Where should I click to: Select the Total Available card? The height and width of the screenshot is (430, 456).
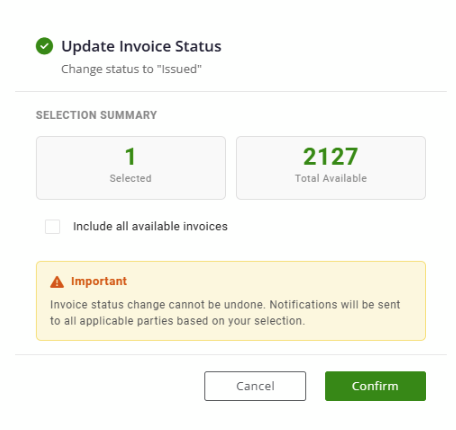click(331, 168)
